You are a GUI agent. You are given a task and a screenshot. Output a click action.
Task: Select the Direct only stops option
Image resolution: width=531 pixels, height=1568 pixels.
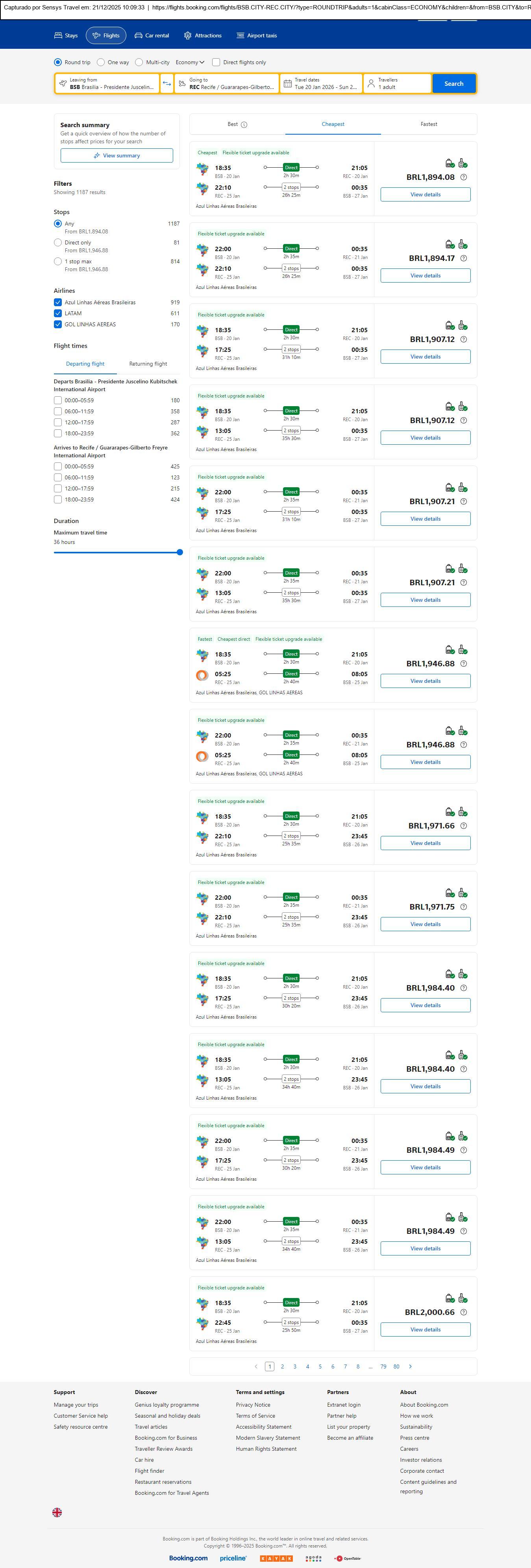58,242
